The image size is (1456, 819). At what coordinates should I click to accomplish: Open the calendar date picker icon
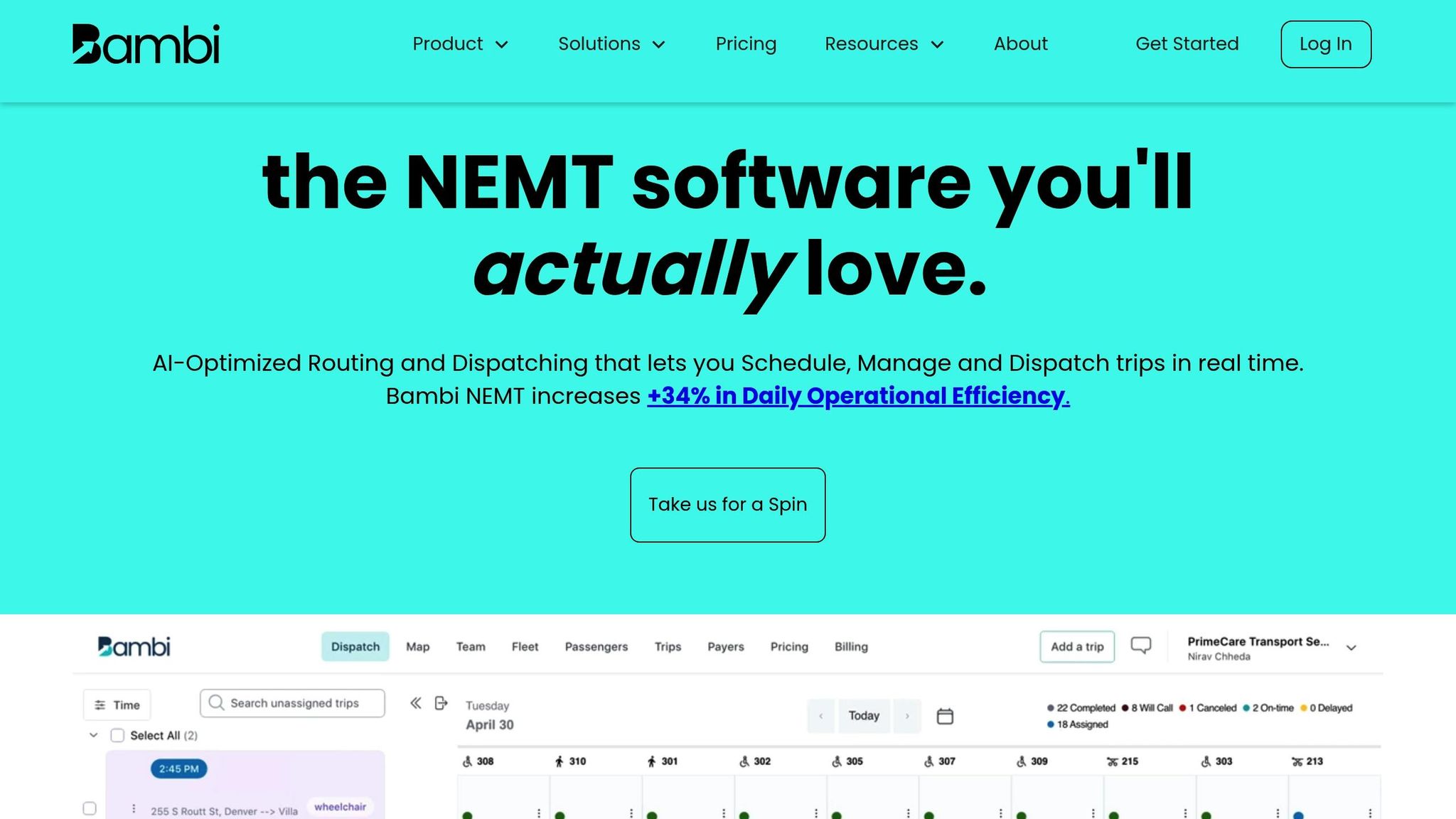click(x=945, y=716)
